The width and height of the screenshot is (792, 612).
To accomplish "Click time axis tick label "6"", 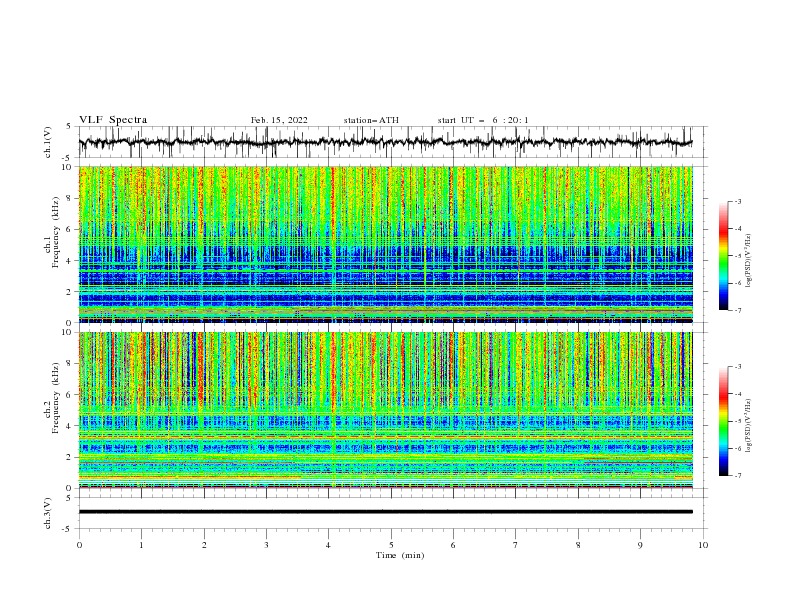I will pyautogui.click(x=453, y=545).
